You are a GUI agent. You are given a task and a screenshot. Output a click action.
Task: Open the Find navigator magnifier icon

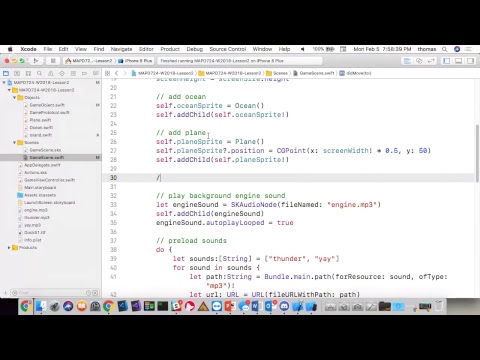click(39, 73)
